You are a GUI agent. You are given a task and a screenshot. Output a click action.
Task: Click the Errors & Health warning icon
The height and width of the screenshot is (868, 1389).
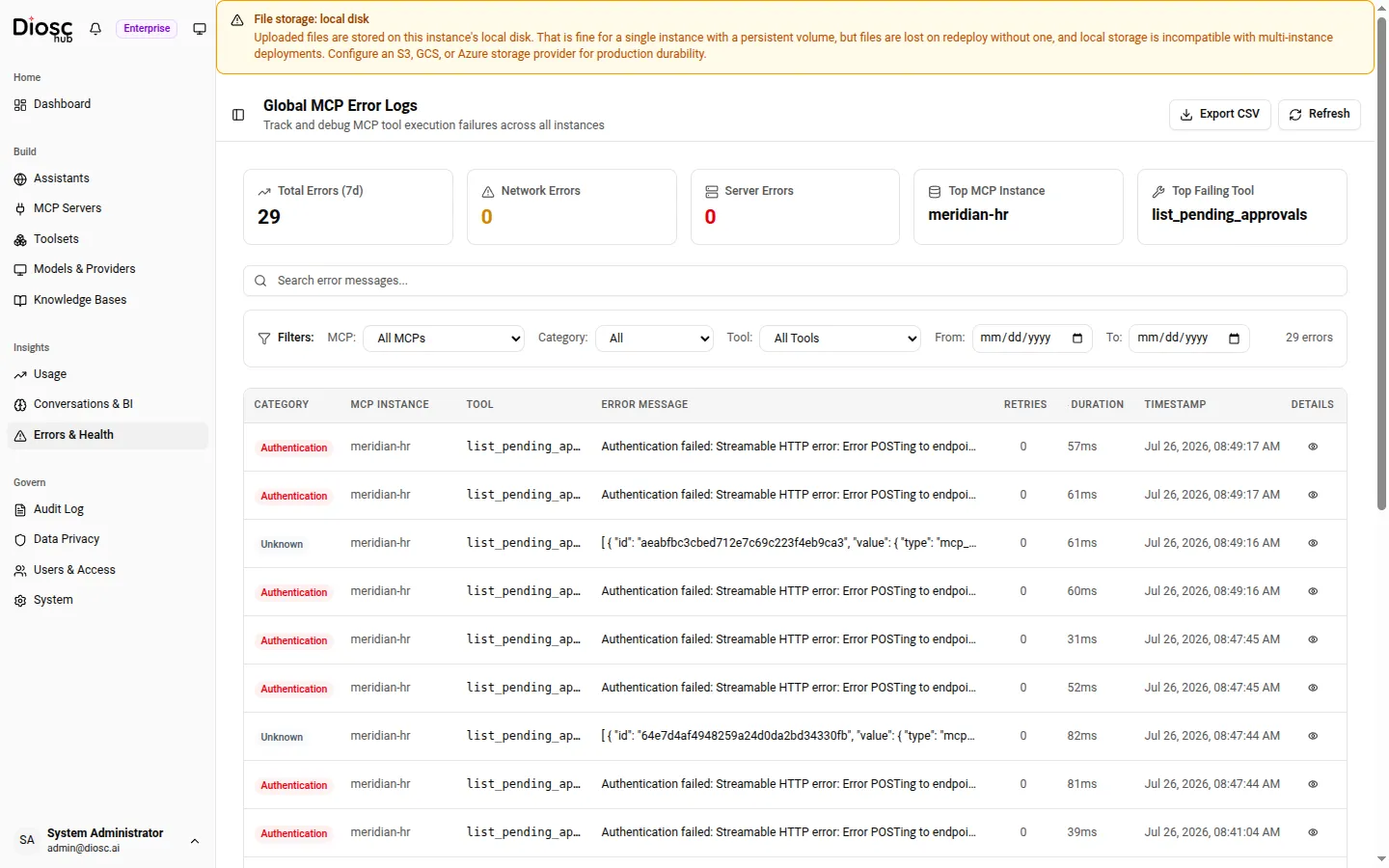20,435
